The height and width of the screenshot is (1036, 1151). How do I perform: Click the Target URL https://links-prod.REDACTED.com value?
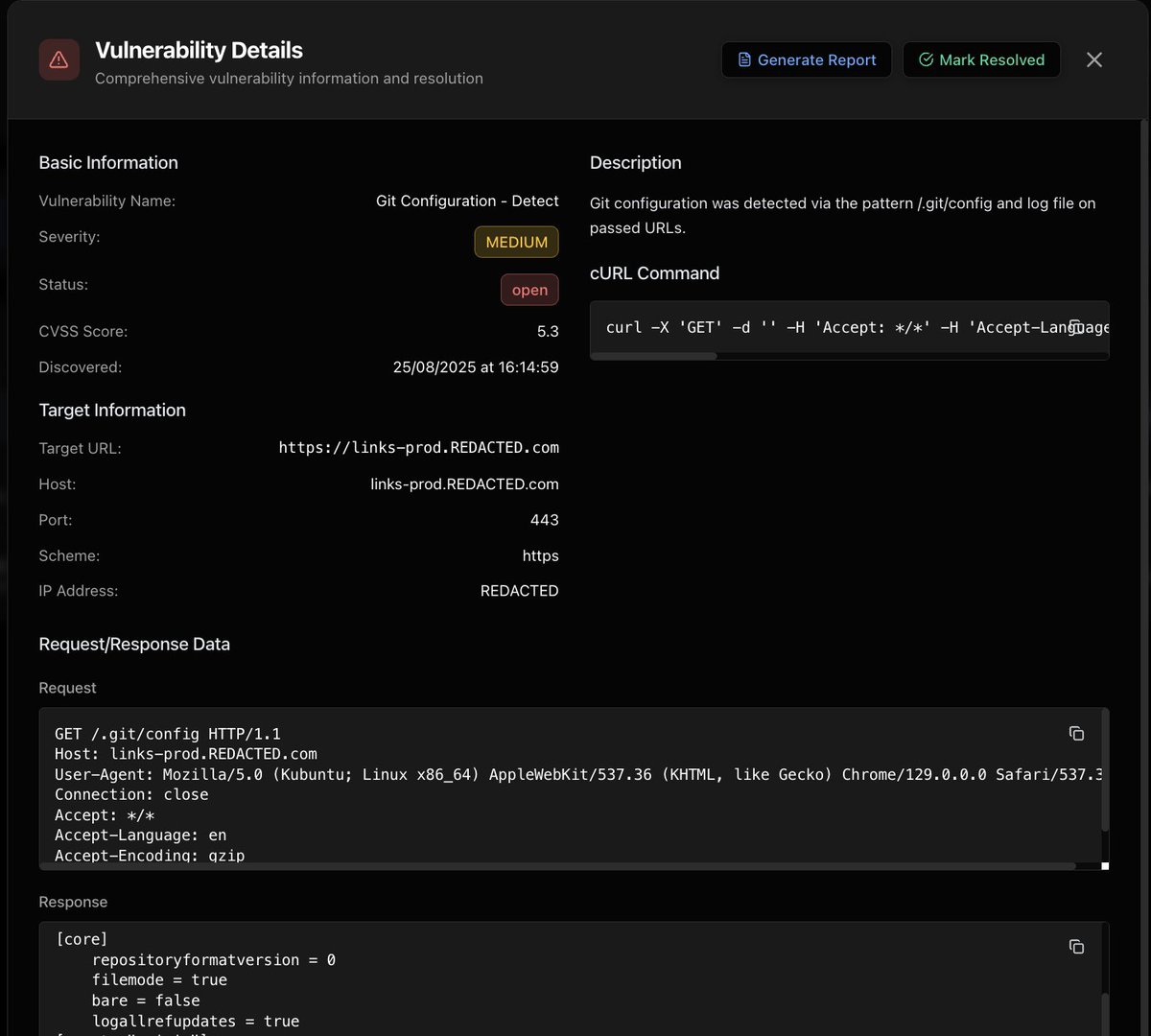click(418, 448)
